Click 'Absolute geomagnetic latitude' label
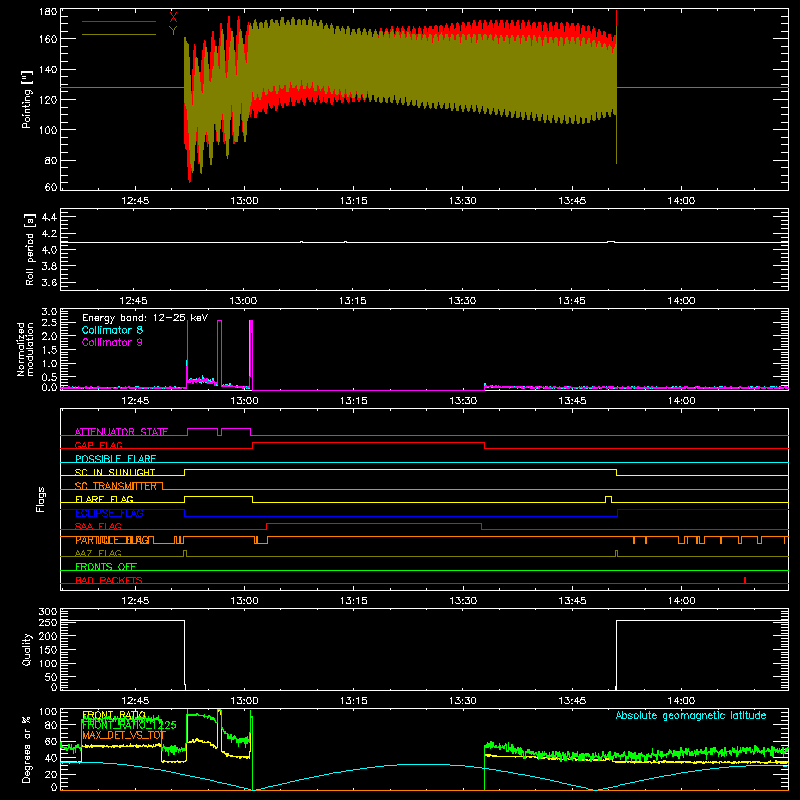 (x=691, y=715)
